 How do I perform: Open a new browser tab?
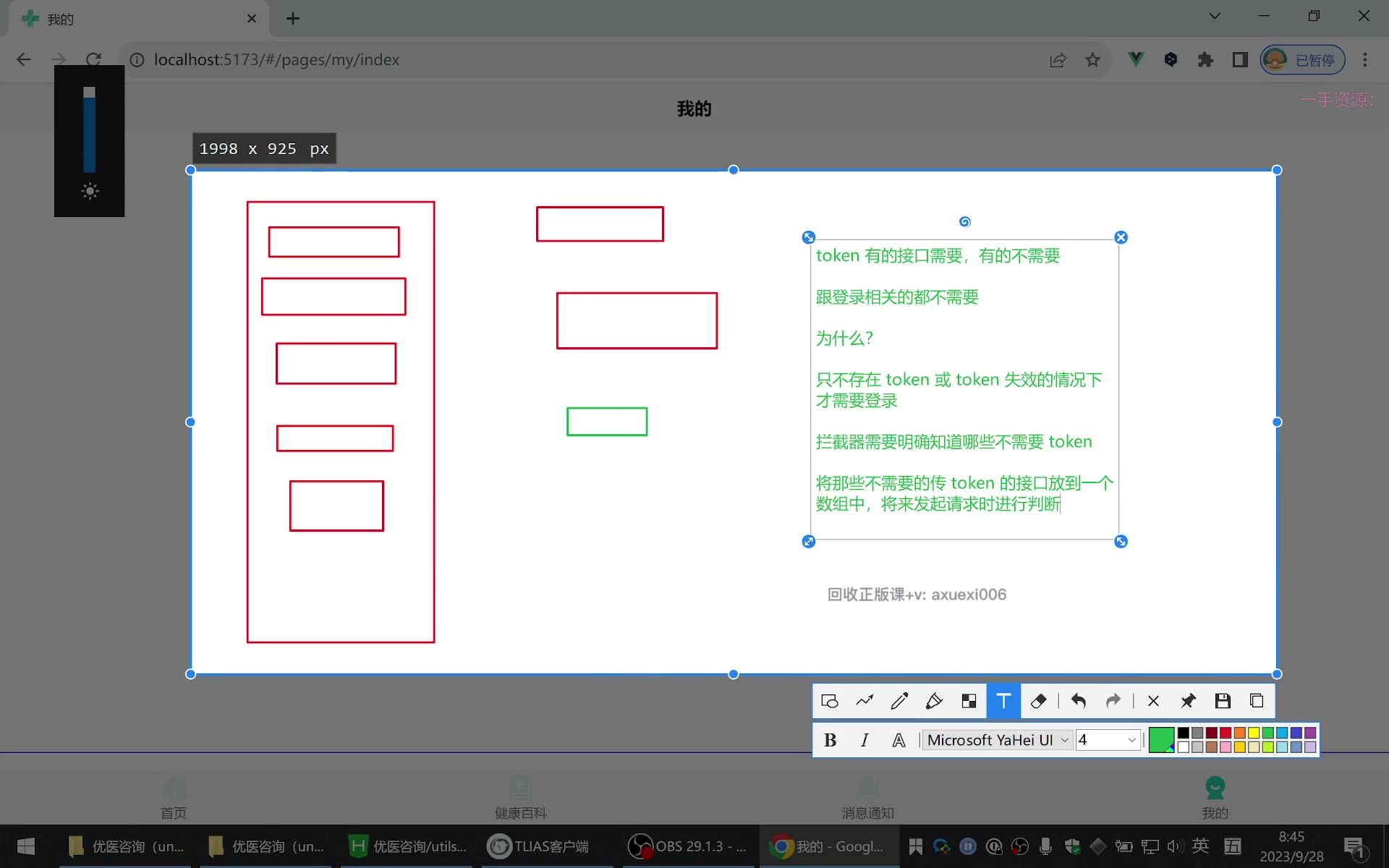coord(293,19)
